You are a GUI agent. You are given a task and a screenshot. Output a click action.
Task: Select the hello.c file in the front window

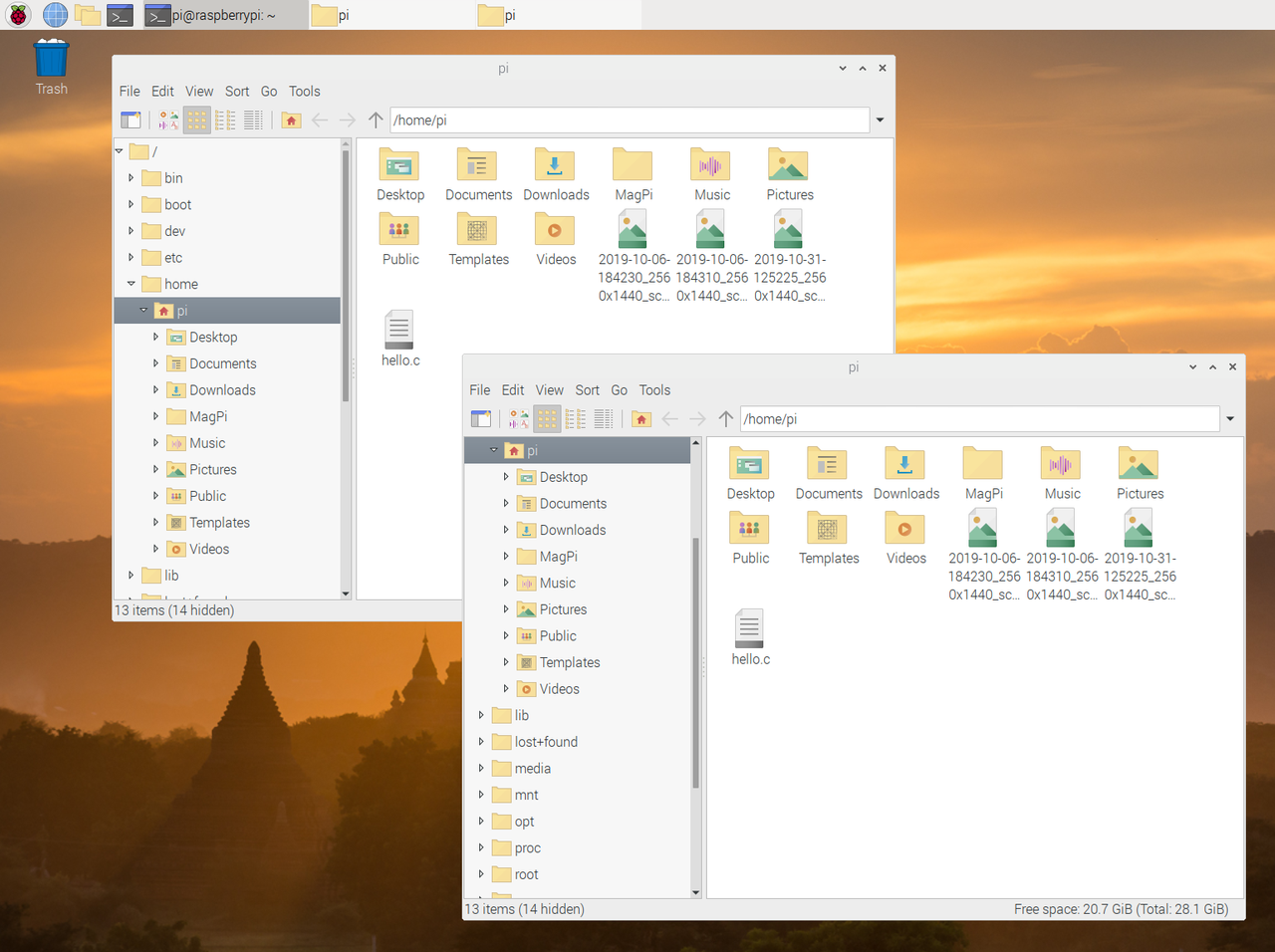[x=750, y=629]
